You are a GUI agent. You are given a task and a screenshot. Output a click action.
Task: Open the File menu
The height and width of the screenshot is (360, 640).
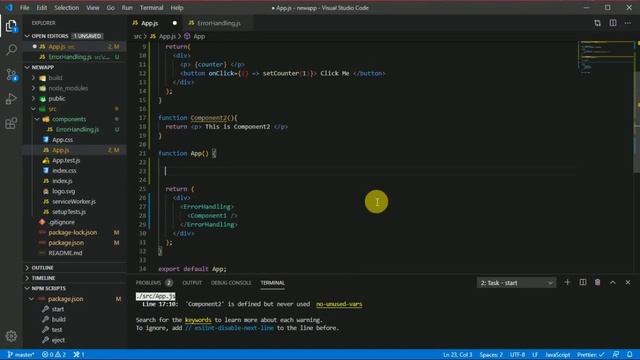pyautogui.click(x=24, y=8)
